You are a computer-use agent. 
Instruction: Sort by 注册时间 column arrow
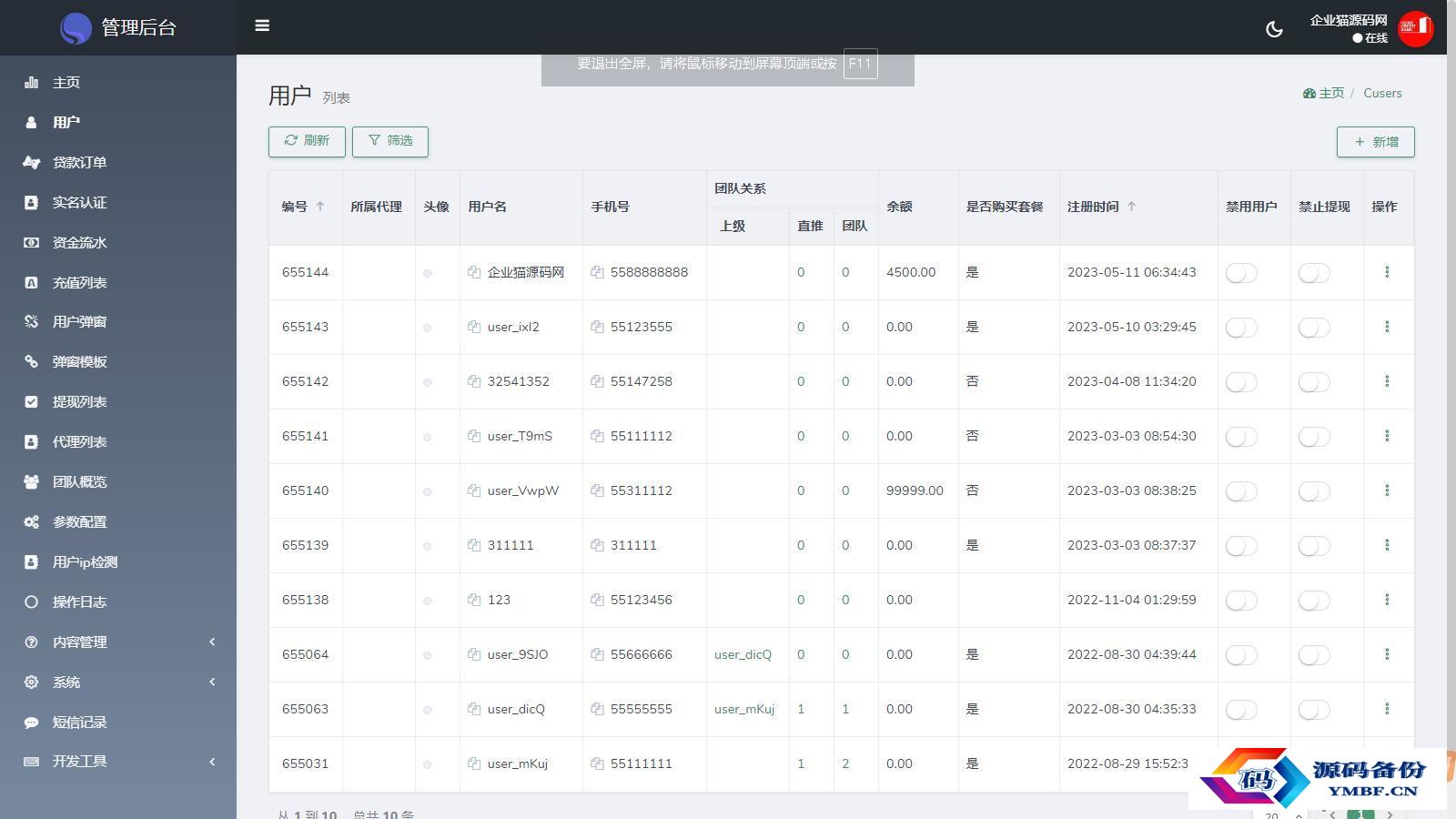tap(1131, 207)
